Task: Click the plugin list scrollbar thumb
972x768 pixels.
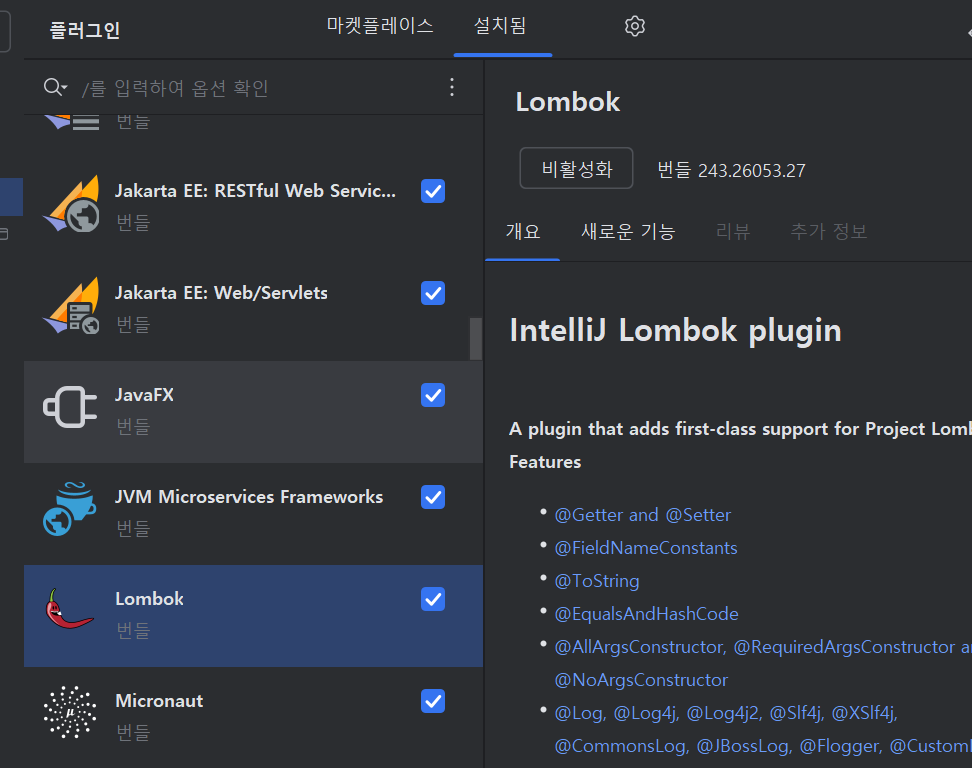Action: point(475,338)
